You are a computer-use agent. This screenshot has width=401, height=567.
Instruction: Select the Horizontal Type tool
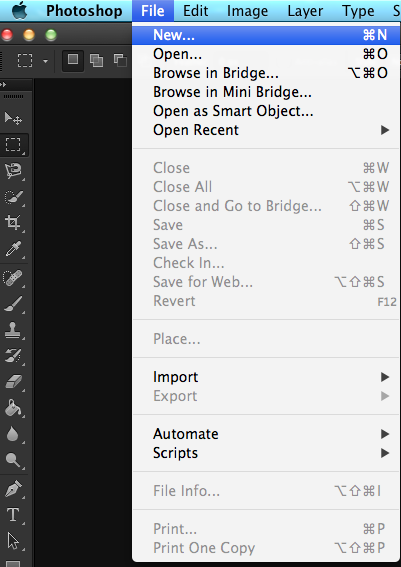[x=13, y=515]
